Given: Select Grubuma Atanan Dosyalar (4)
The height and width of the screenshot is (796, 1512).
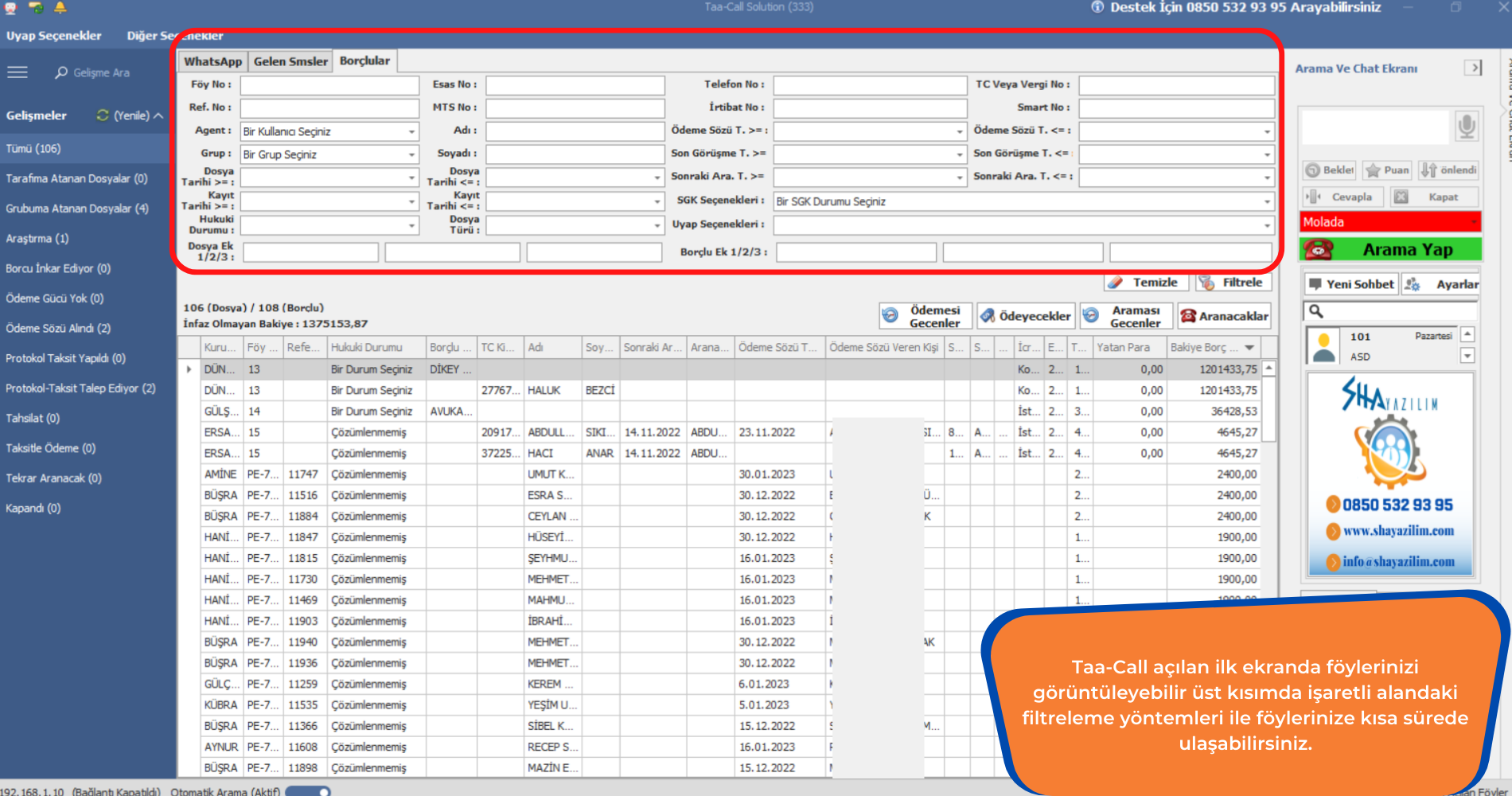Looking at the screenshot, I should point(77,209).
